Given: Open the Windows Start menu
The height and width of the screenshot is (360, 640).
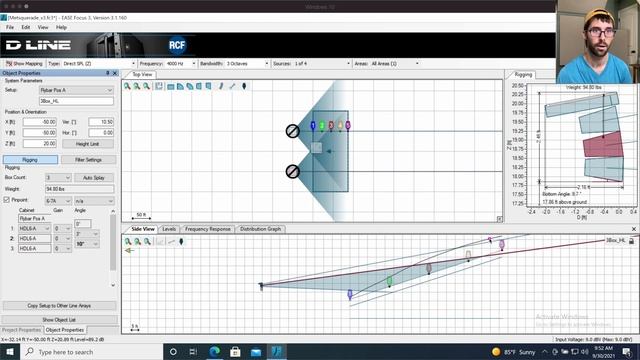Looking at the screenshot, I should click(x=10, y=352).
